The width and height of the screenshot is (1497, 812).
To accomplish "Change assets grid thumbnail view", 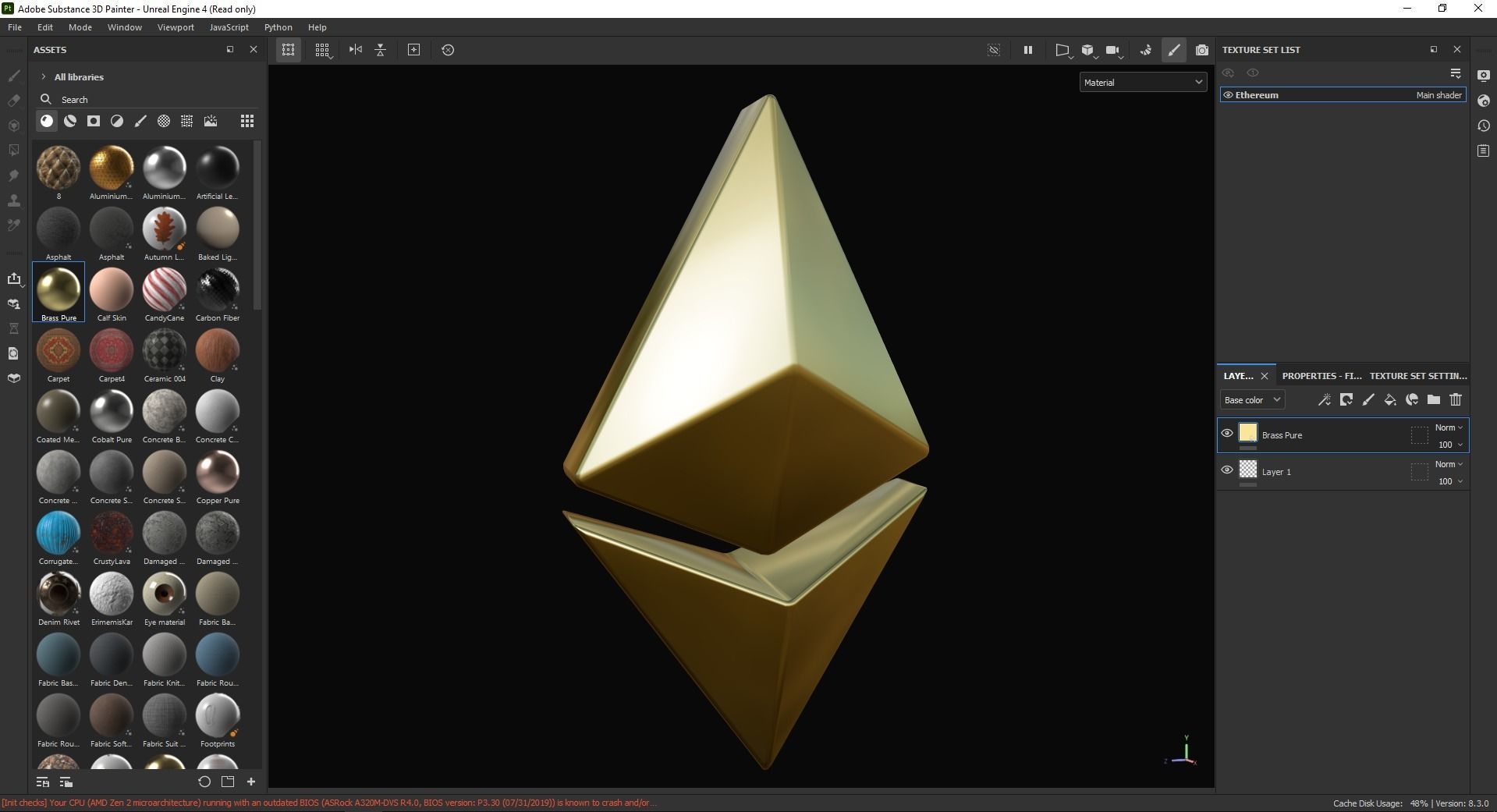I will [x=247, y=121].
